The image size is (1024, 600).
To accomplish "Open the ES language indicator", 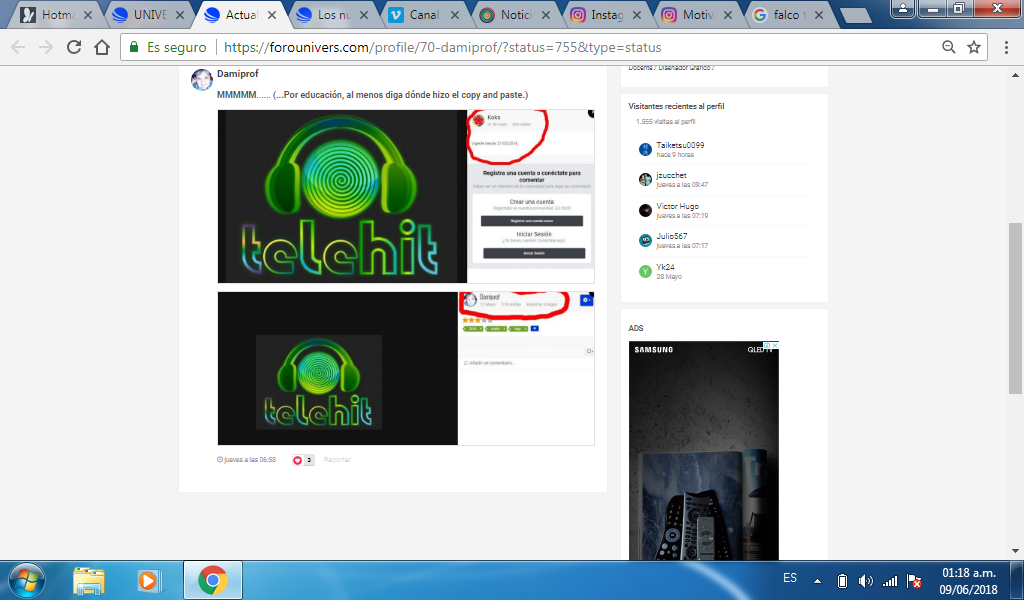I will pyautogui.click(x=790, y=578).
